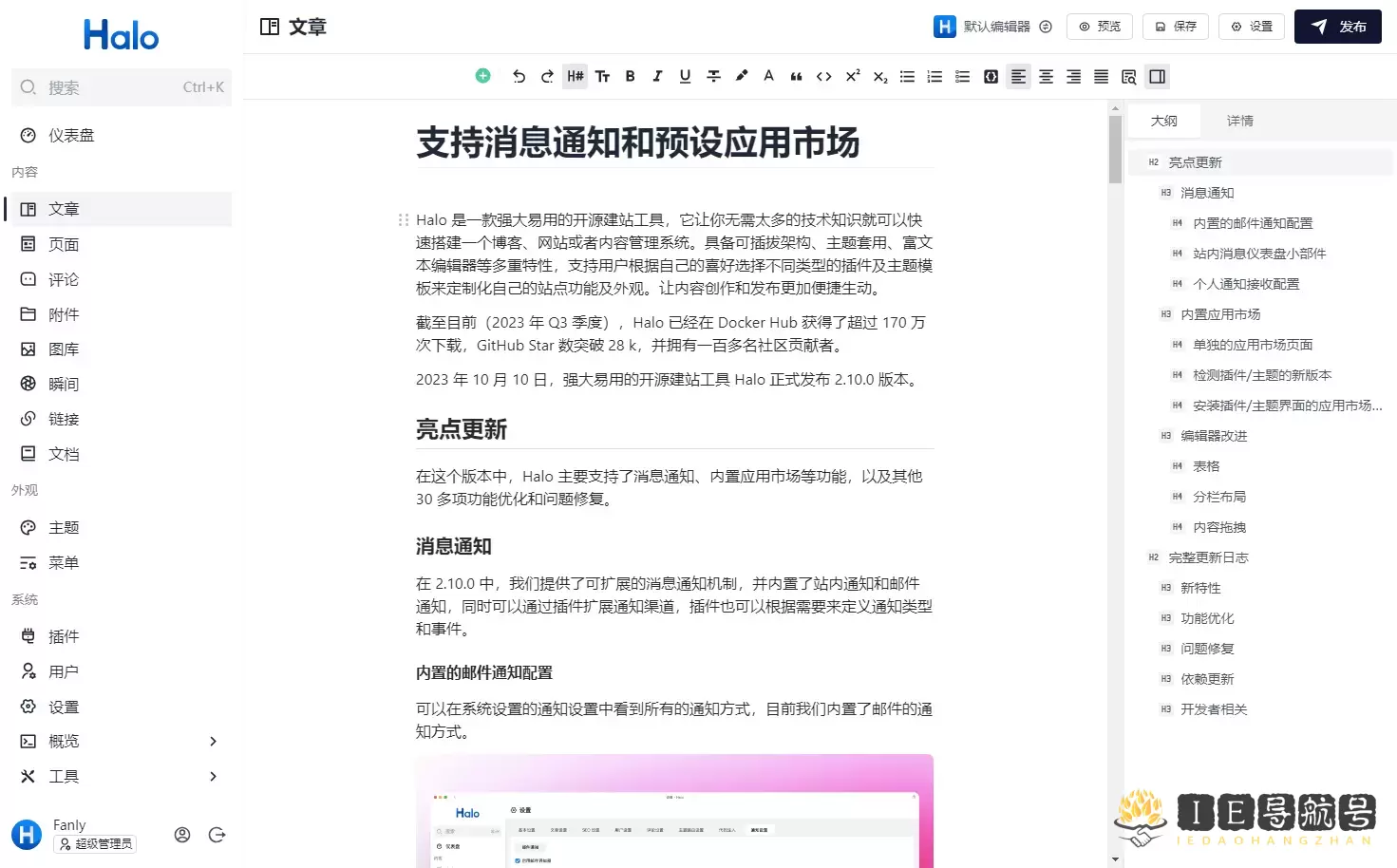Open 仪表盘 dashboard in sidebar
The width and height of the screenshot is (1397, 868).
120,136
